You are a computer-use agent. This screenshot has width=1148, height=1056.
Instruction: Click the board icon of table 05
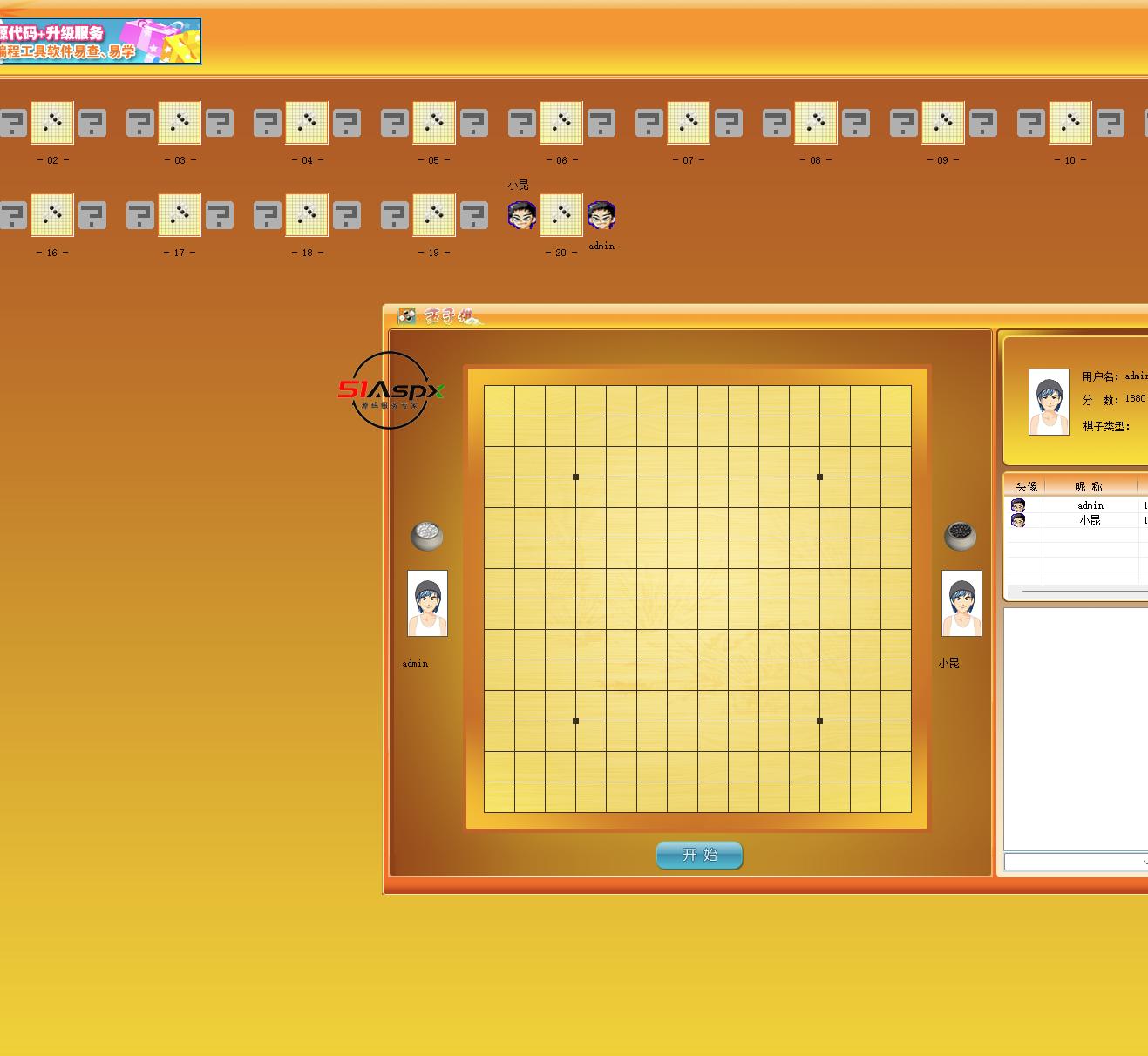pyautogui.click(x=434, y=123)
